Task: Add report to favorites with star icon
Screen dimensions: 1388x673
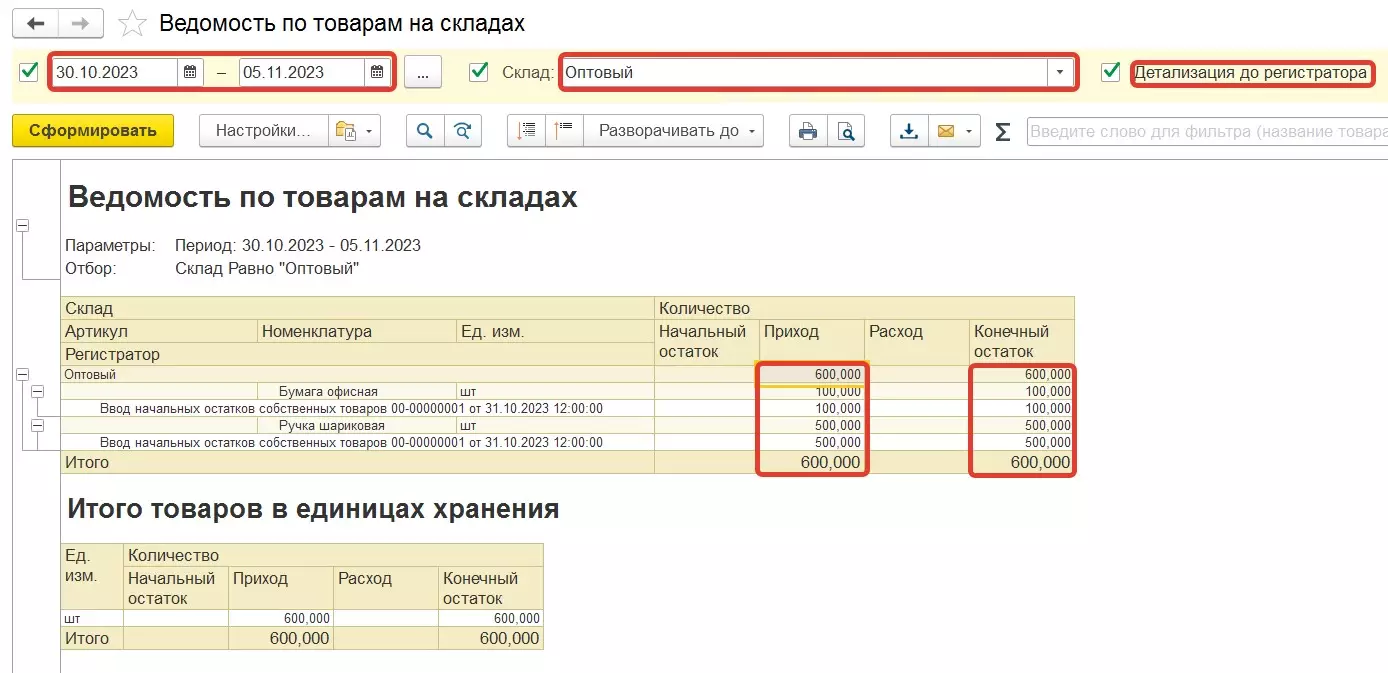Action: tap(133, 23)
